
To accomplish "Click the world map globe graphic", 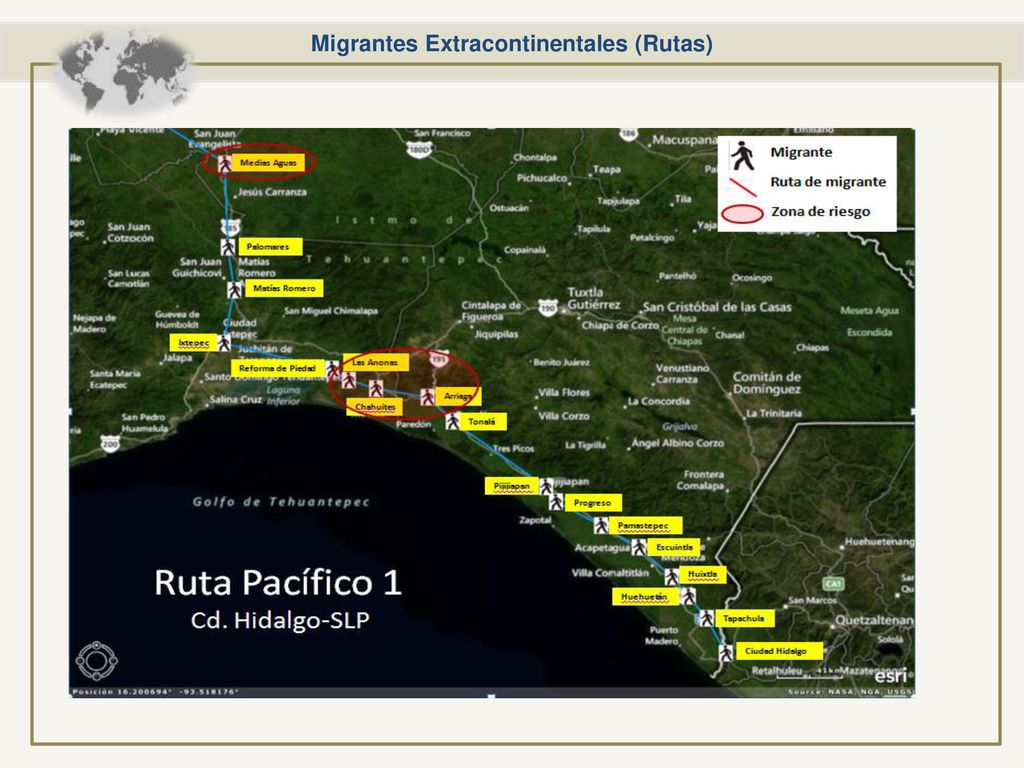I will pos(124,72).
